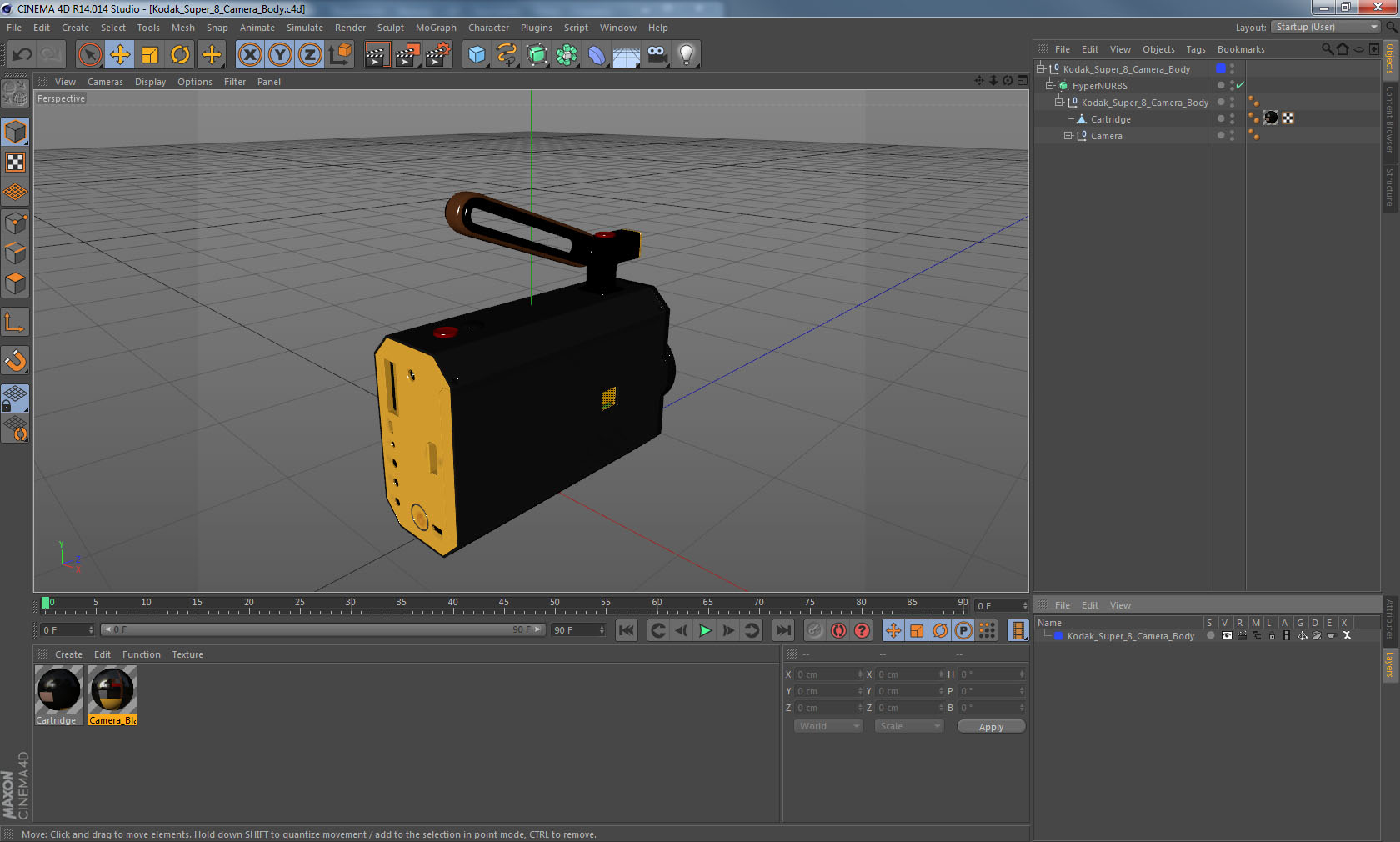The height and width of the screenshot is (842, 1400).
Task: Toggle the locked workplane icon
Action: [x=15, y=398]
